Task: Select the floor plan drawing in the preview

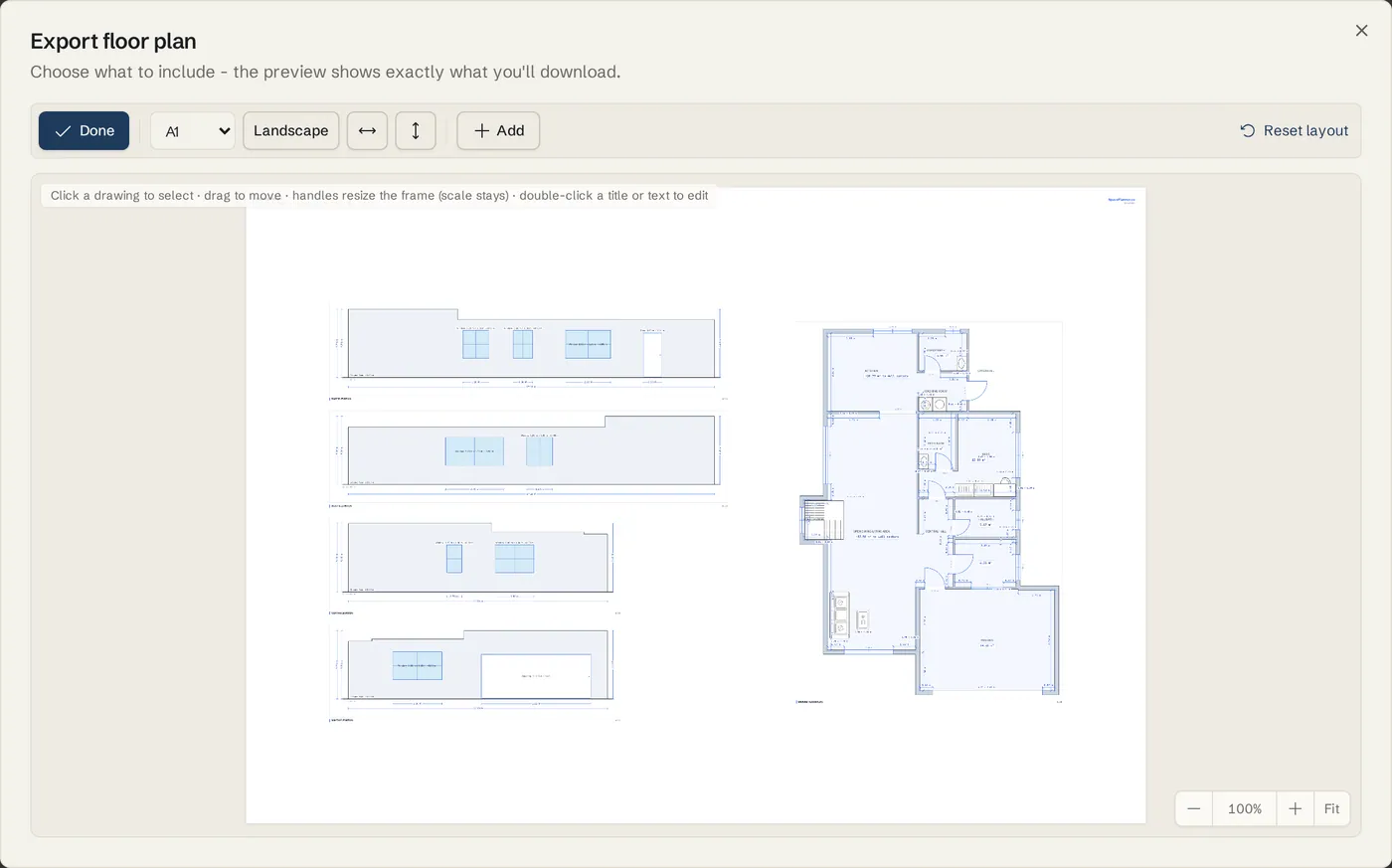Action: pos(929,512)
